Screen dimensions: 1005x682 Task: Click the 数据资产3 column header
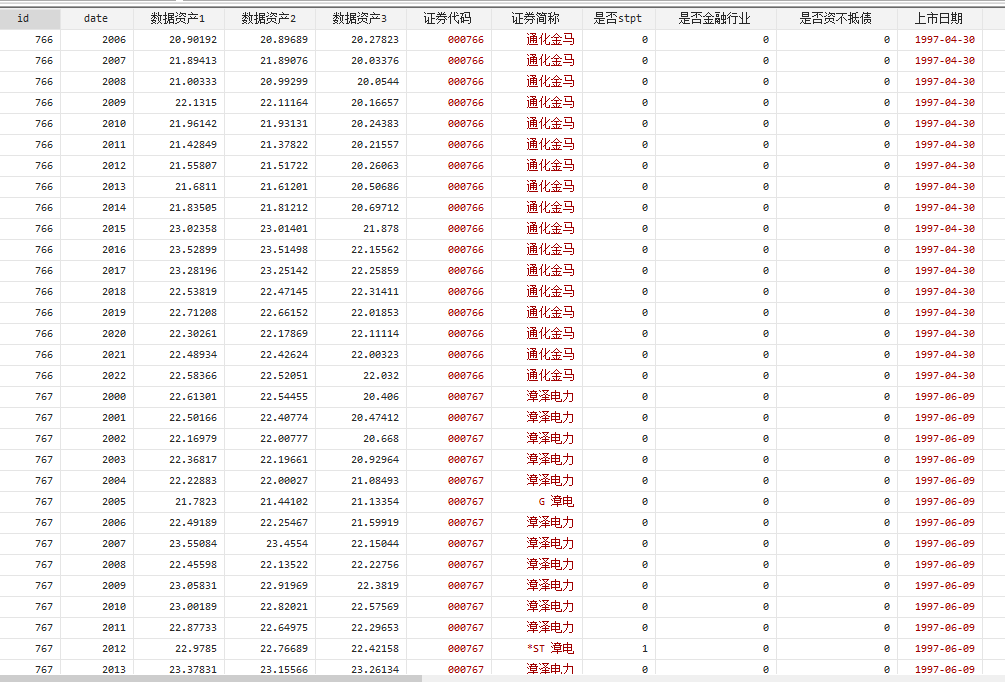tap(360, 18)
